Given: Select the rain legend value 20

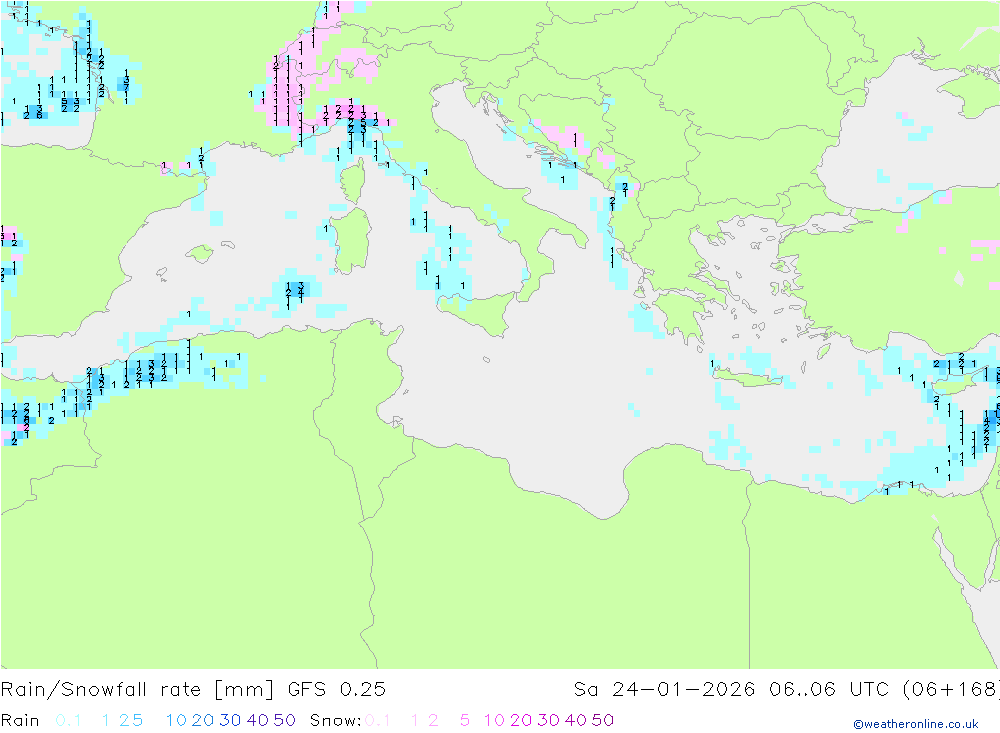Looking at the screenshot, I should pos(203,720).
